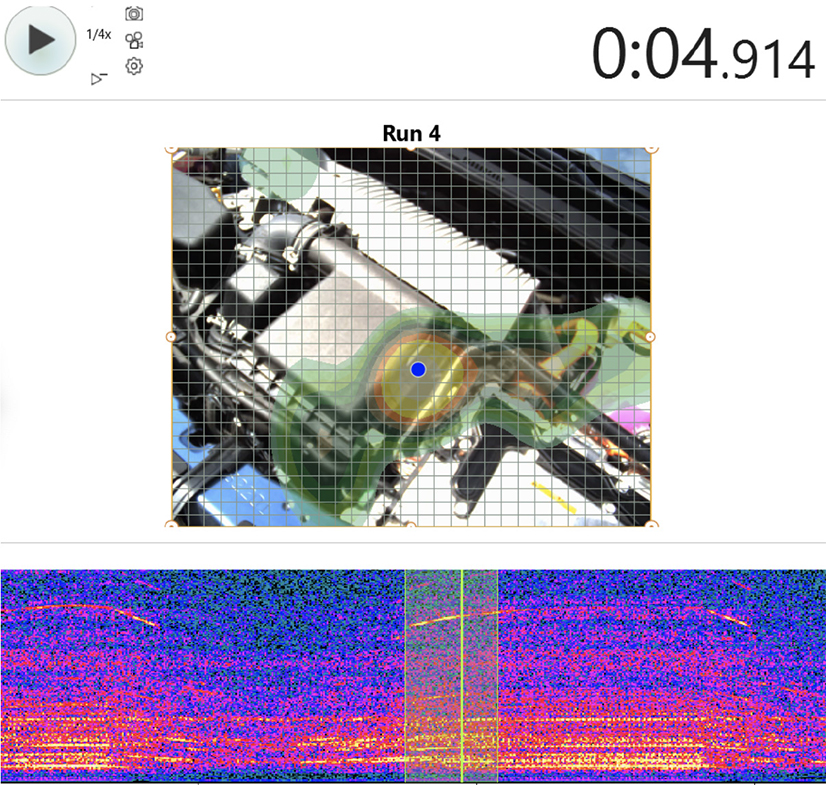Screen dimensions: 826x785
Task: Click the frame-advance flag icon
Action: (x=98, y=78)
